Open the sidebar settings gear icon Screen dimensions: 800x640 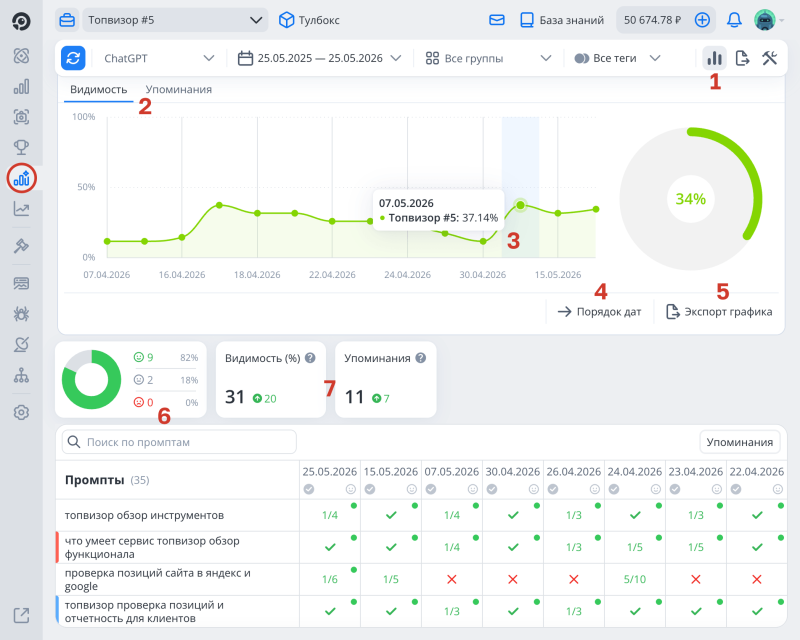coord(21,412)
